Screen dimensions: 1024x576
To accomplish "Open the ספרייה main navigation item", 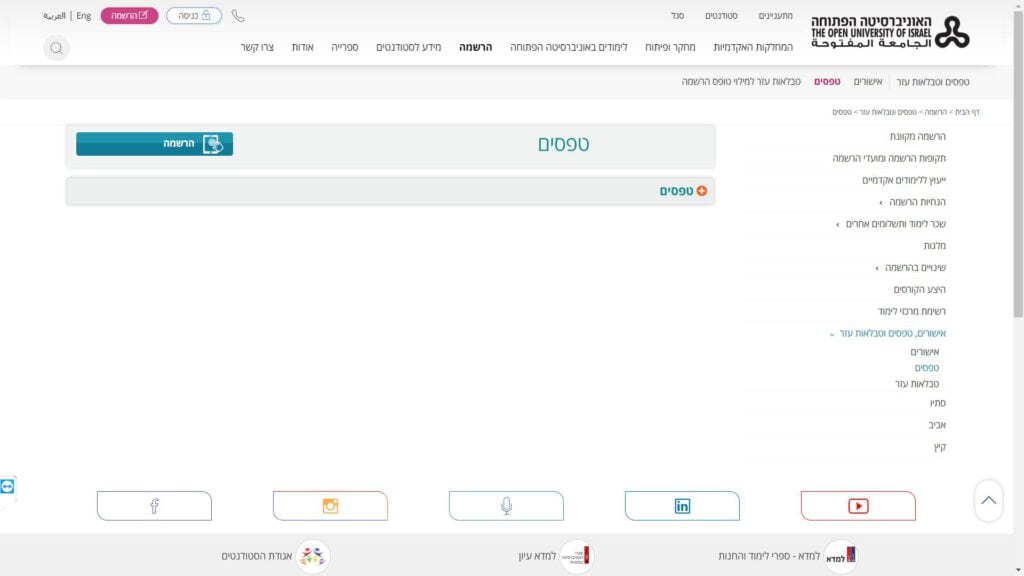I will click(345, 48).
